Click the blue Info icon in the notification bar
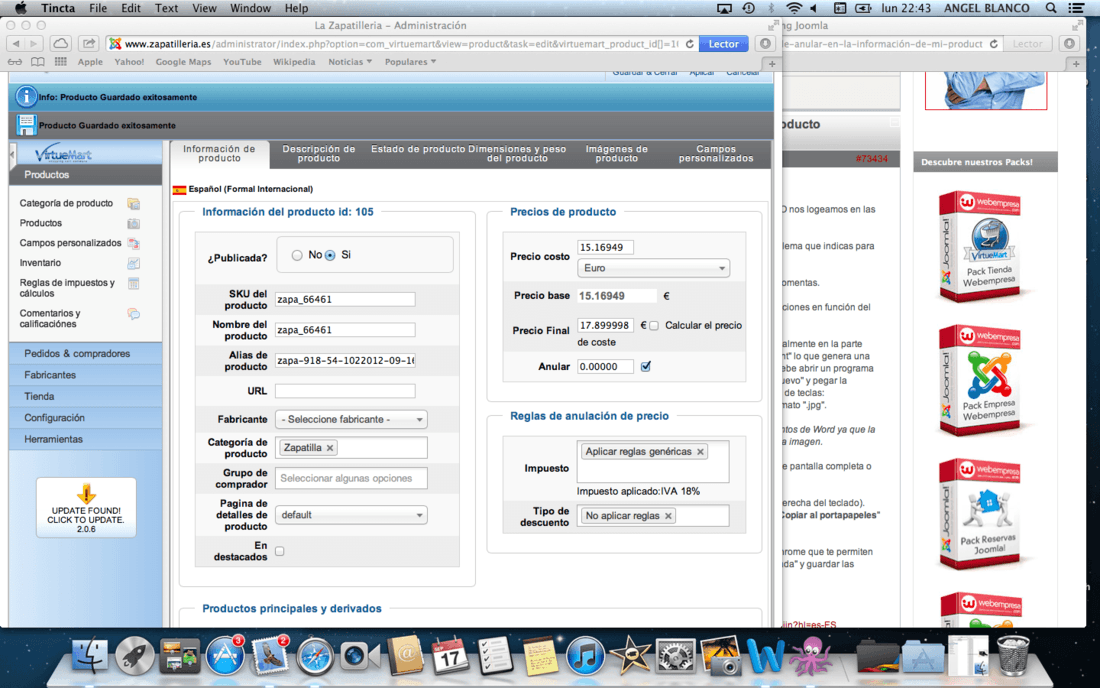This screenshot has width=1100, height=688. [26, 97]
